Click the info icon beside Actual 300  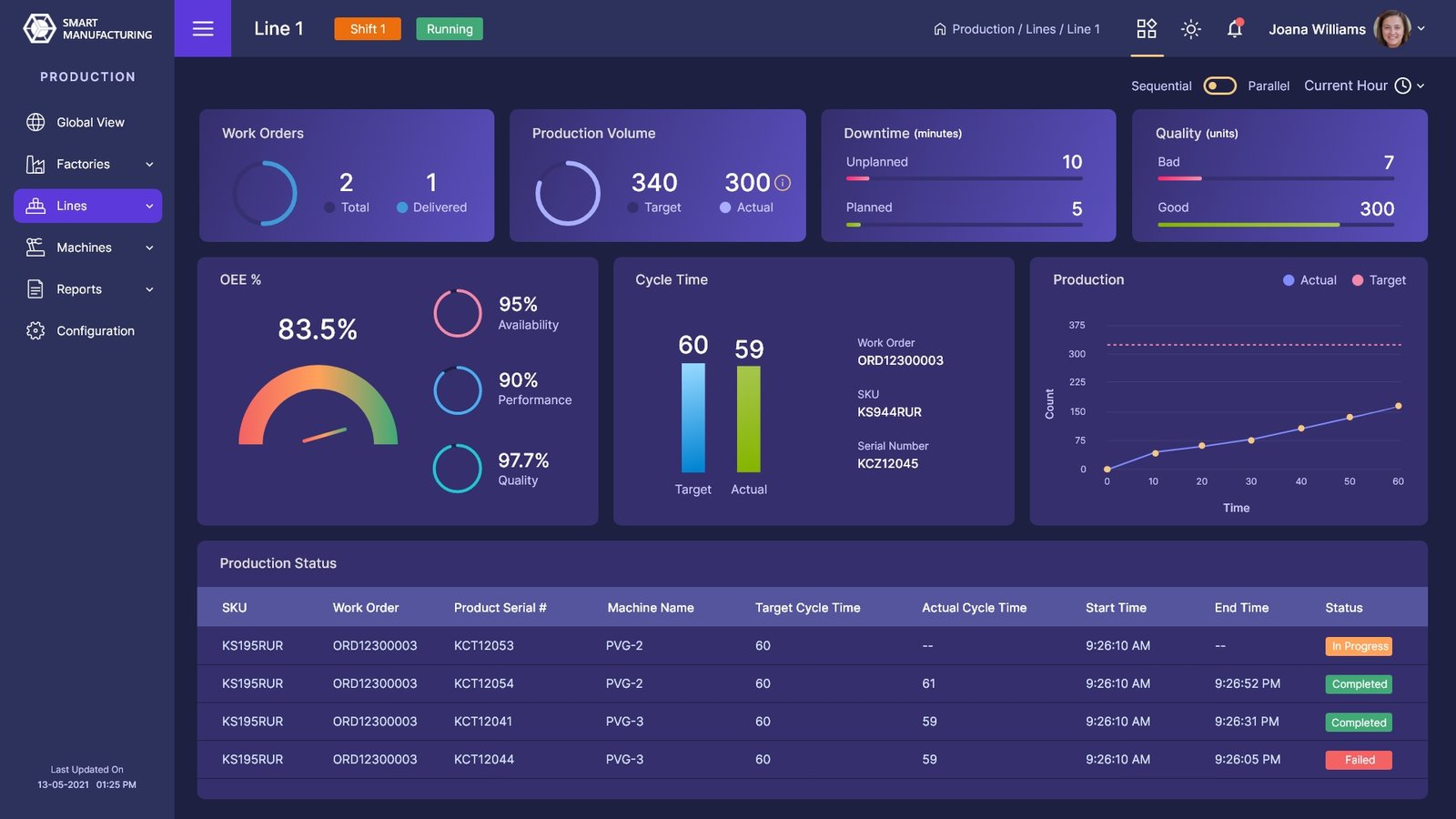pyautogui.click(x=783, y=183)
